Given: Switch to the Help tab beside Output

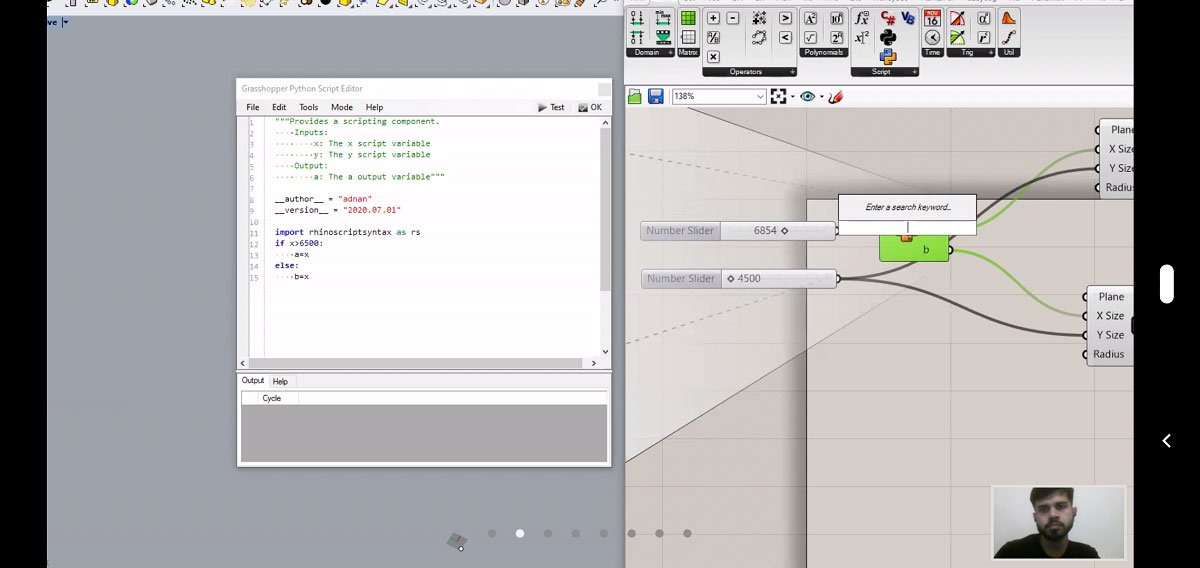Looking at the screenshot, I should tap(280, 381).
